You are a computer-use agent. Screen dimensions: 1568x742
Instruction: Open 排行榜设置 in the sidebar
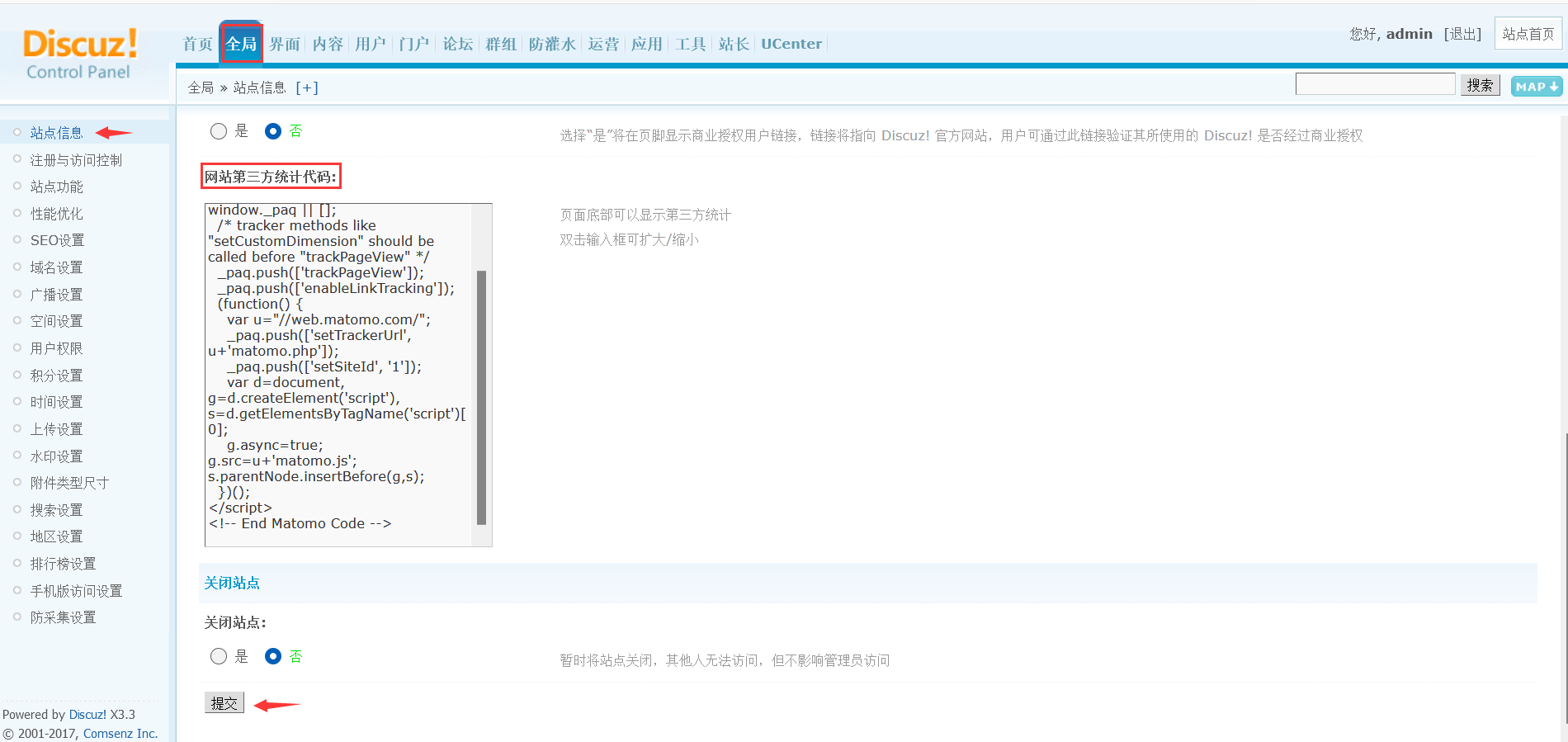tap(64, 564)
